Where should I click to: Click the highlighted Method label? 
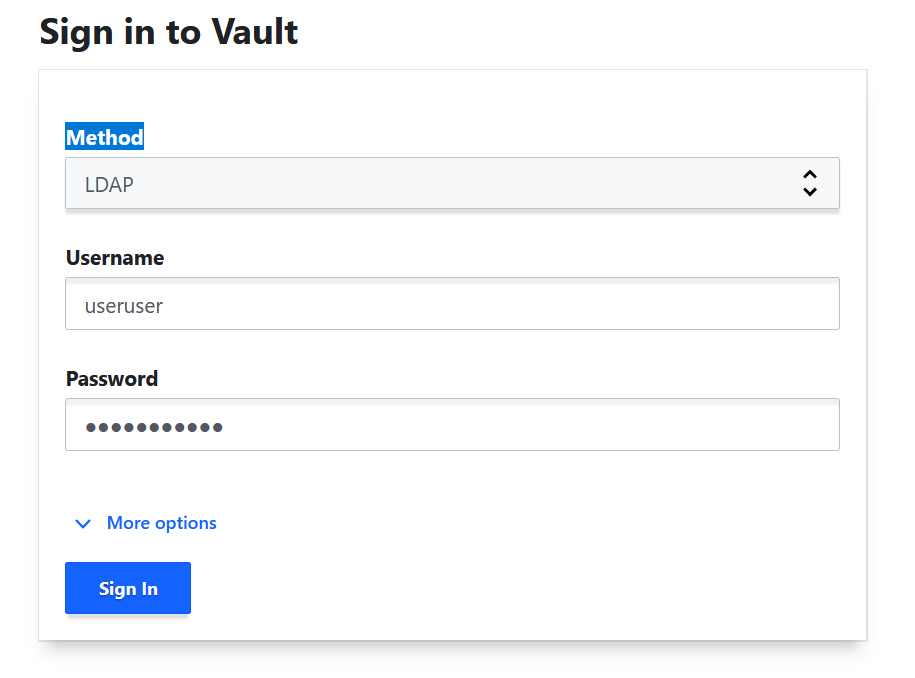pos(105,137)
